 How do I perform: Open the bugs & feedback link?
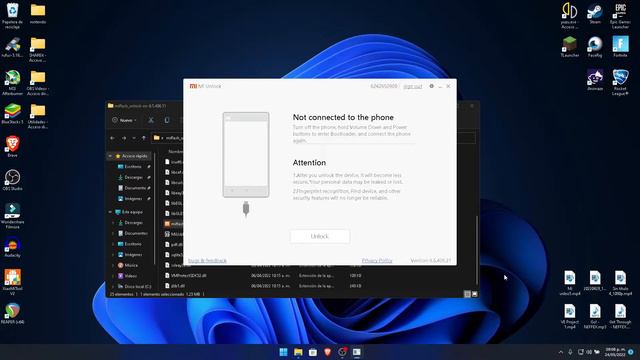(x=207, y=260)
